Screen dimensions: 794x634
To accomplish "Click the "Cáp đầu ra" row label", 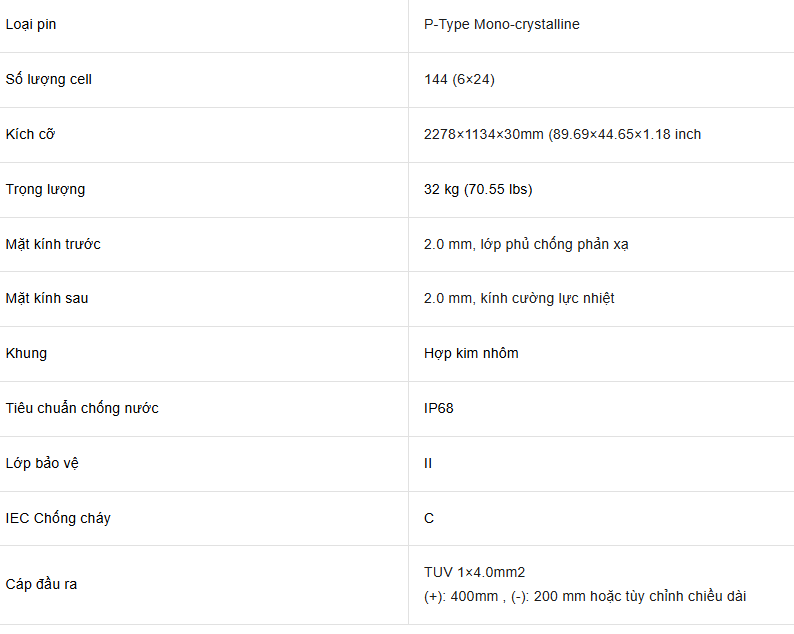I will pos(41,584).
